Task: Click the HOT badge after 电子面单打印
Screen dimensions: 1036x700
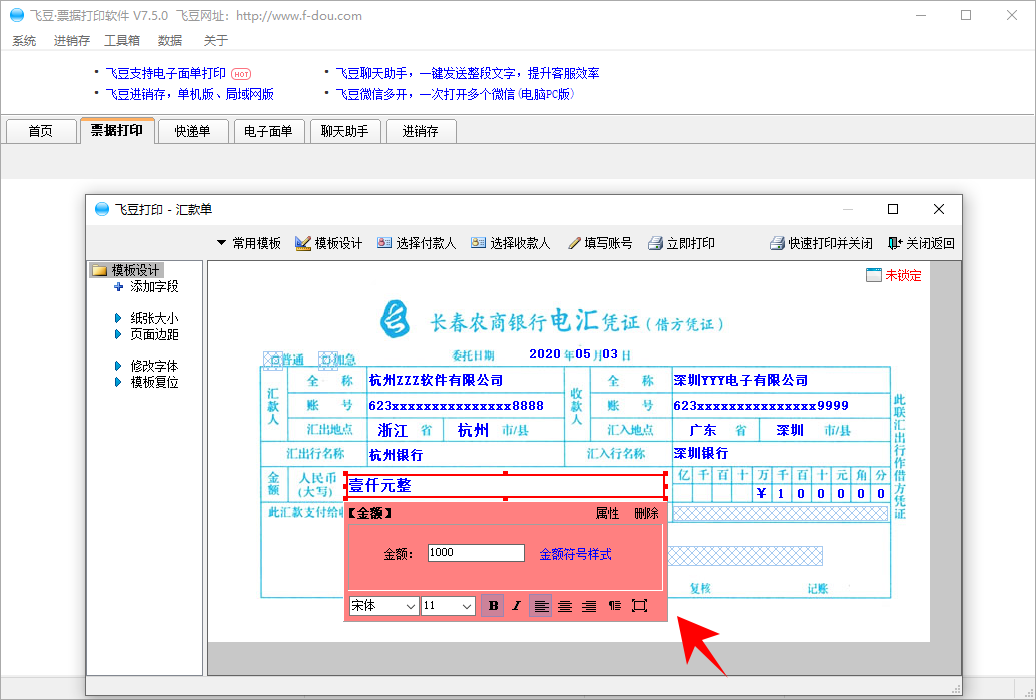Action: point(241,74)
